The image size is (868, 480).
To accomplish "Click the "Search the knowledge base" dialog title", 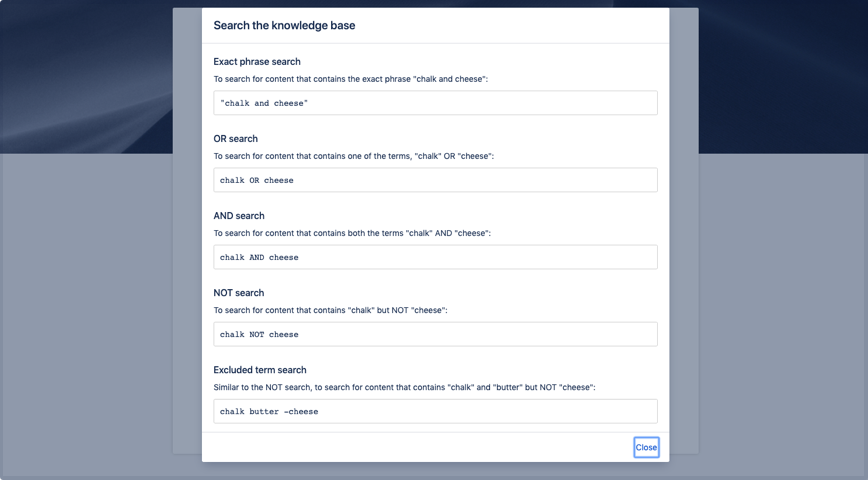I will coord(284,25).
